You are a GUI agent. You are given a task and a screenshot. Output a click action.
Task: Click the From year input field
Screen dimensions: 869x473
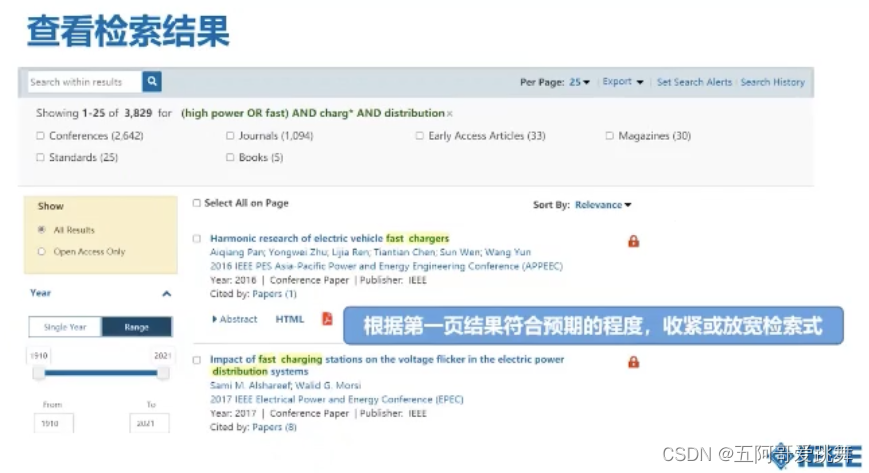pos(53,423)
